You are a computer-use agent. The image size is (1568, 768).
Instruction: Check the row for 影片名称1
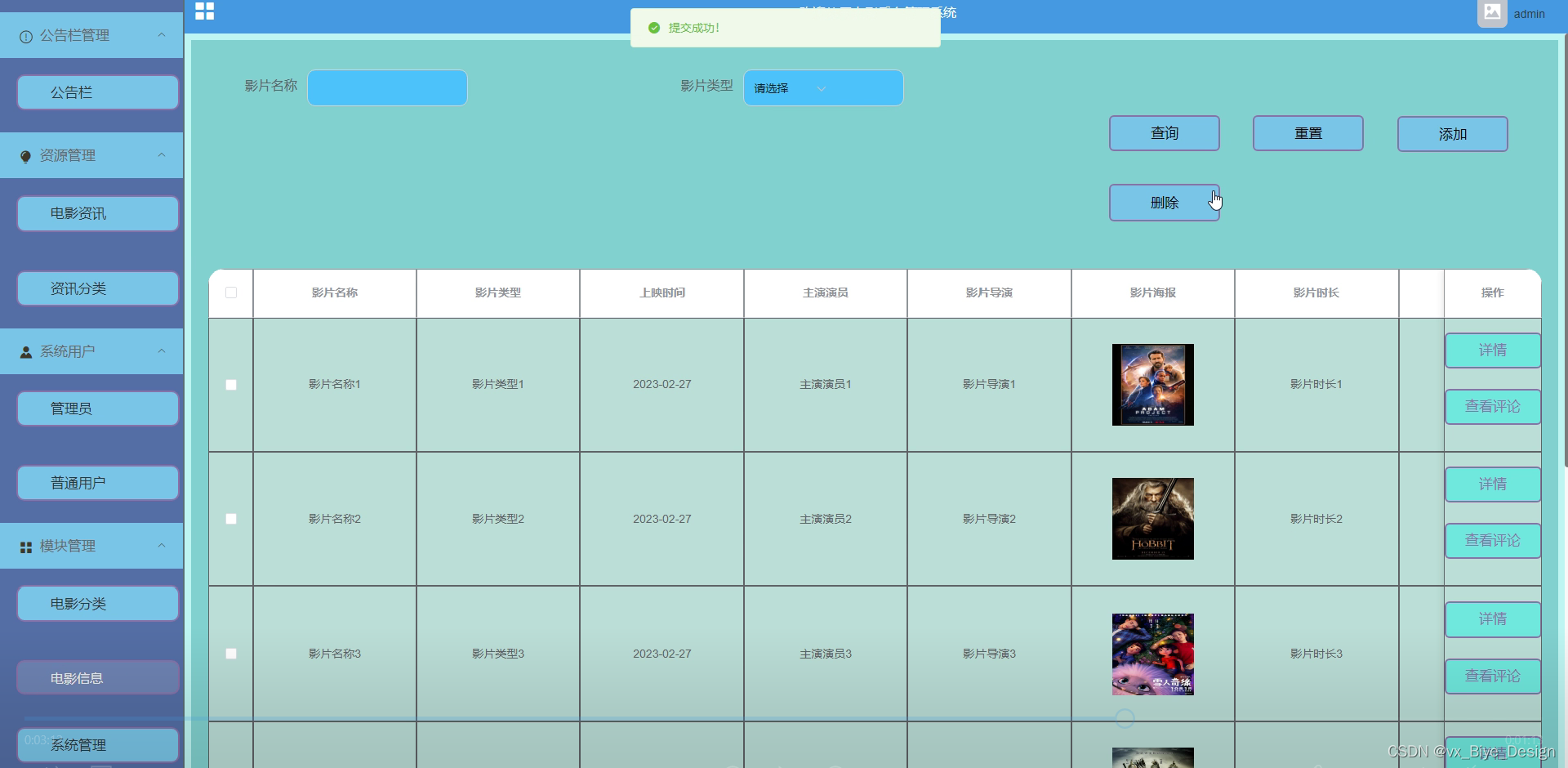click(231, 385)
